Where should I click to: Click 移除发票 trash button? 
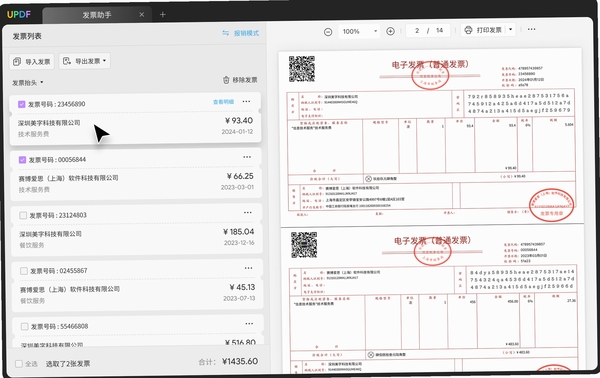pos(240,80)
